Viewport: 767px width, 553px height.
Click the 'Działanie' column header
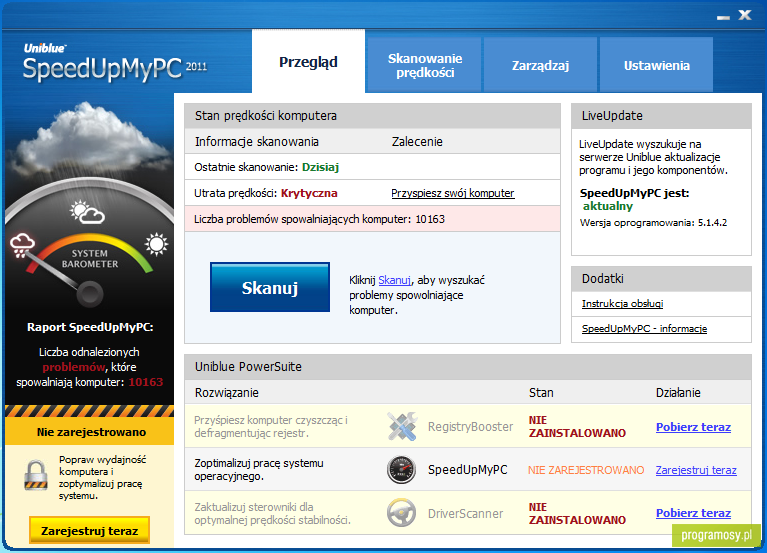pyautogui.click(x=678, y=393)
